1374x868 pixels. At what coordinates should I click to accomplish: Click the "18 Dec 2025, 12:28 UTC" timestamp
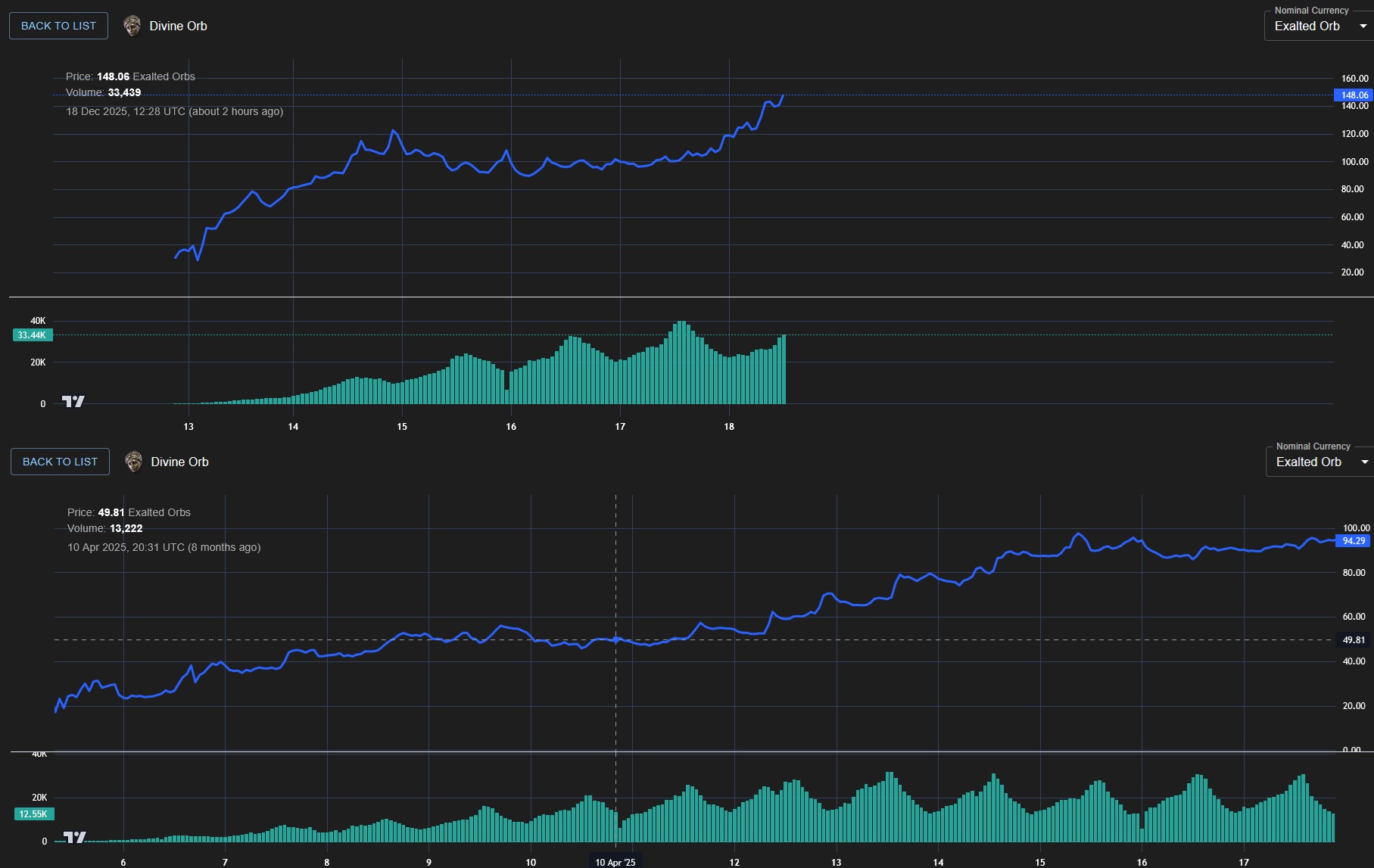174,111
